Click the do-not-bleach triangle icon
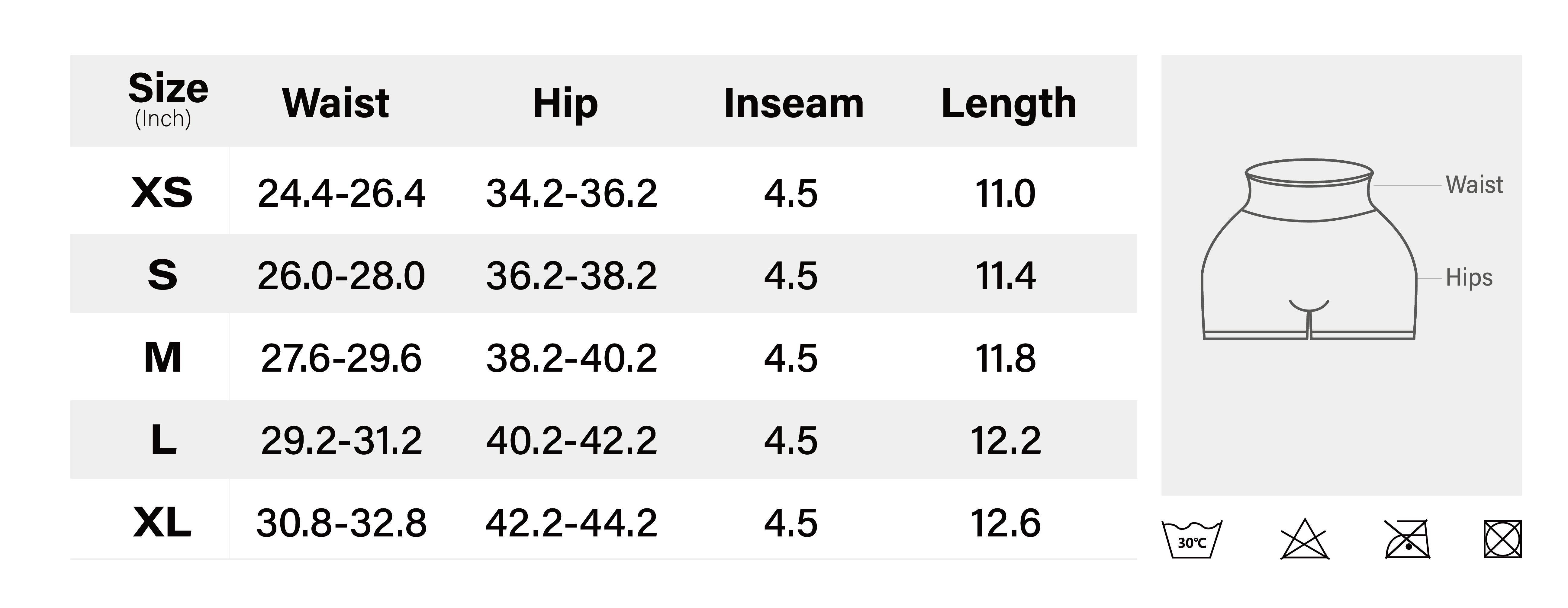 coord(1304,539)
